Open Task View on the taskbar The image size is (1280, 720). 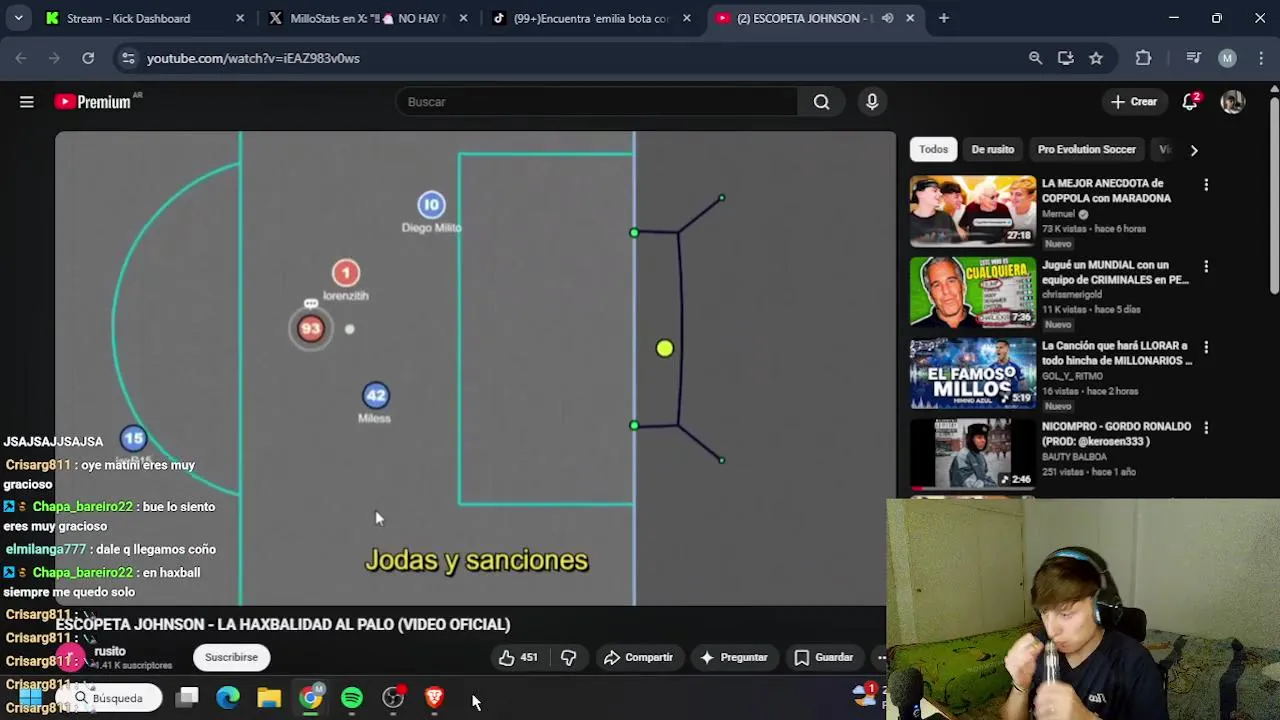(187, 698)
